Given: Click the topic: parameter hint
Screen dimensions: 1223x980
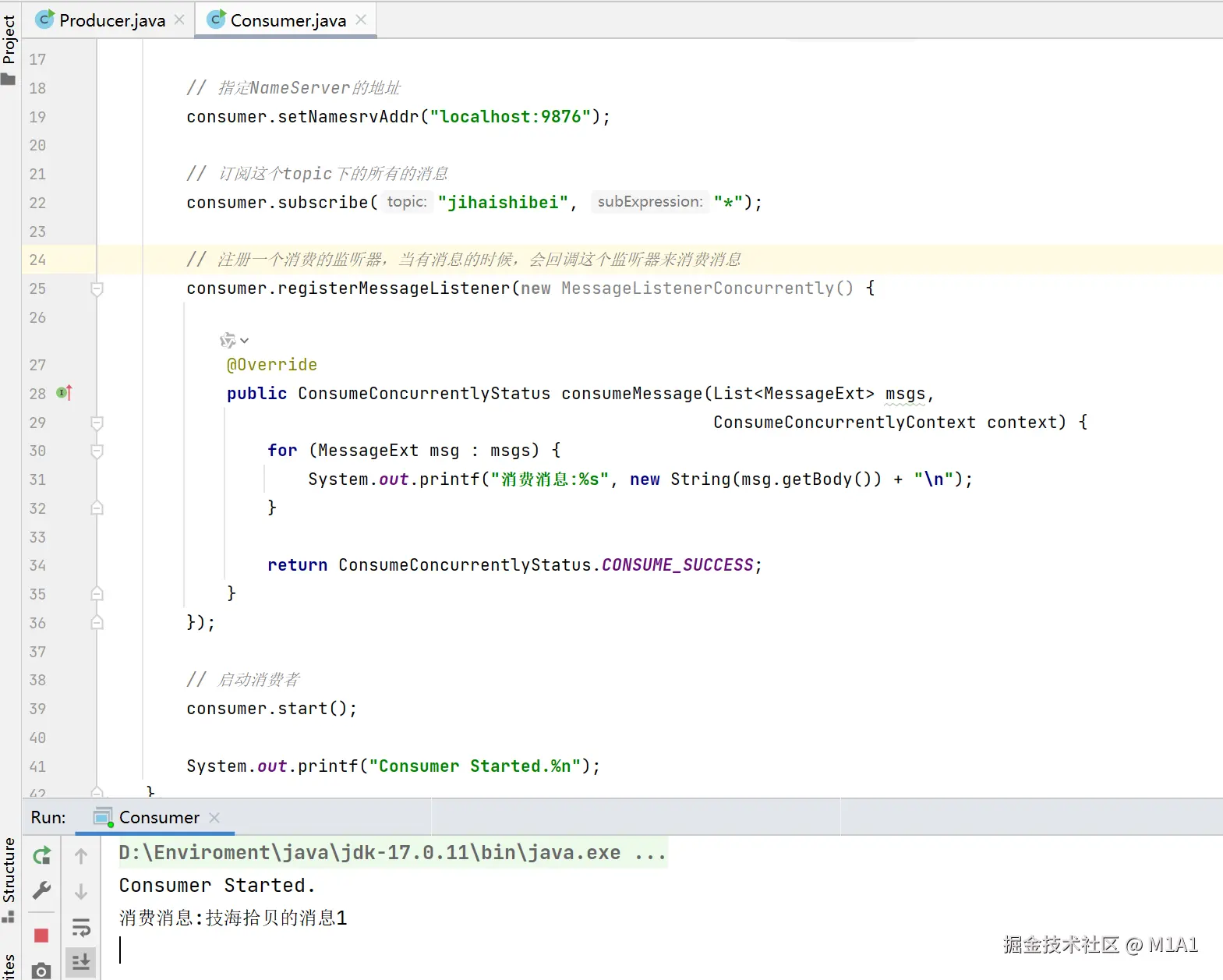Looking at the screenshot, I should (407, 202).
